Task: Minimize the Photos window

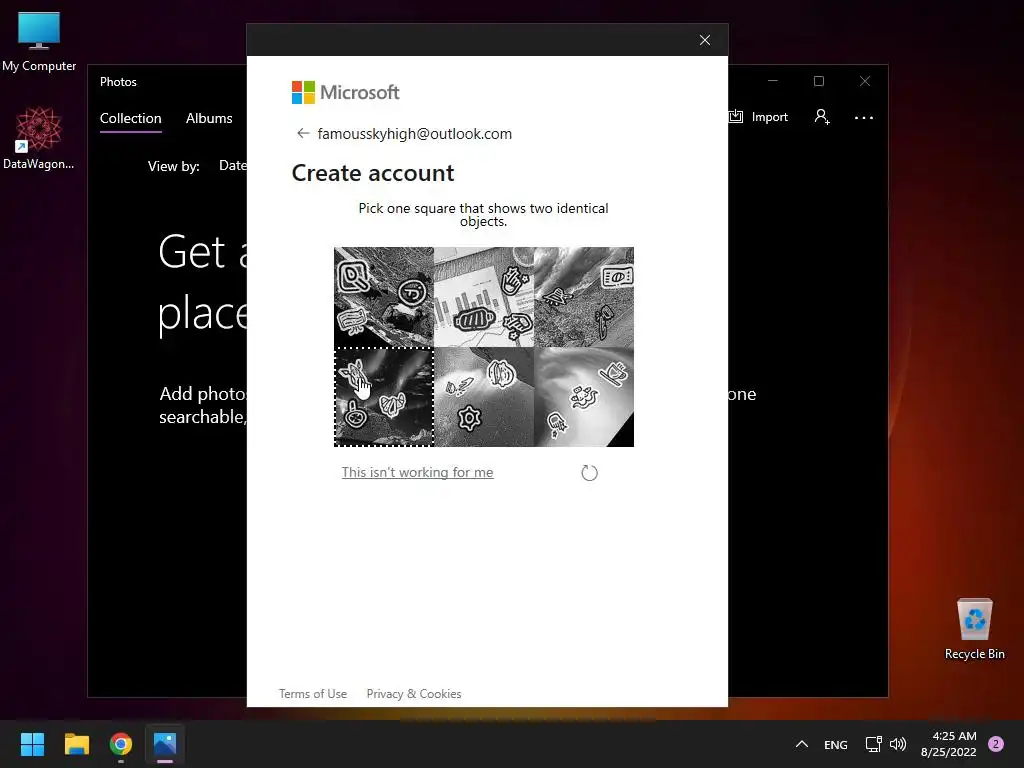Action: click(773, 81)
